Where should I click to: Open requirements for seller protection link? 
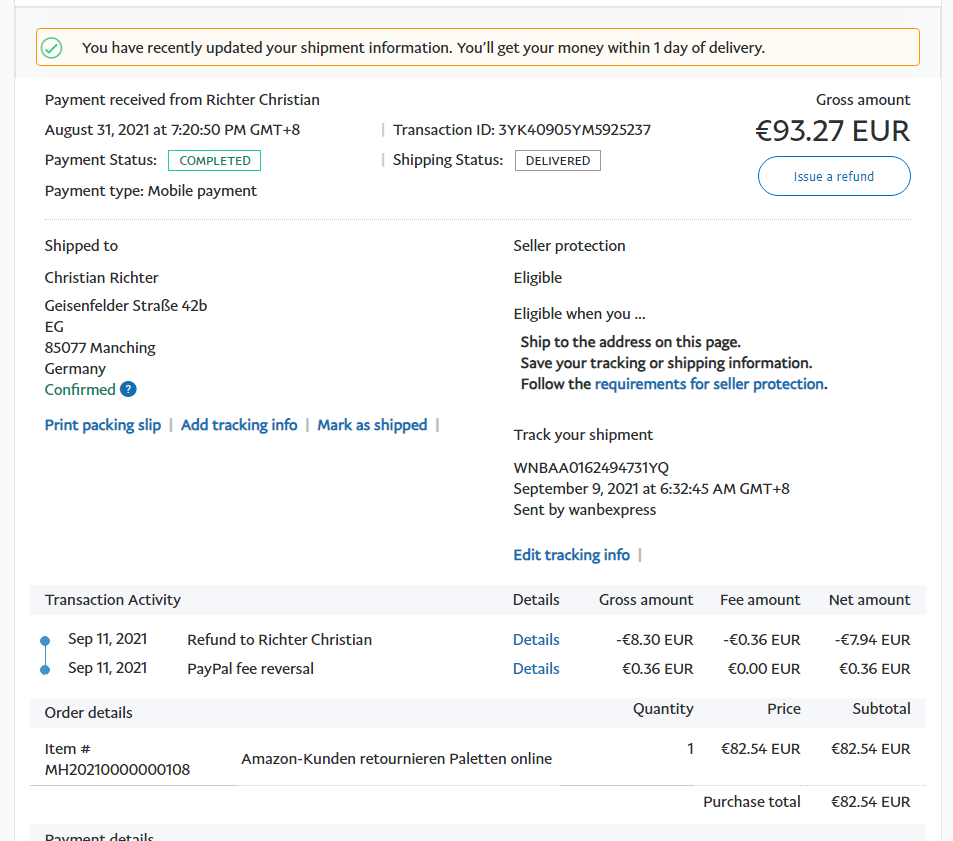[x=709, y=384]
